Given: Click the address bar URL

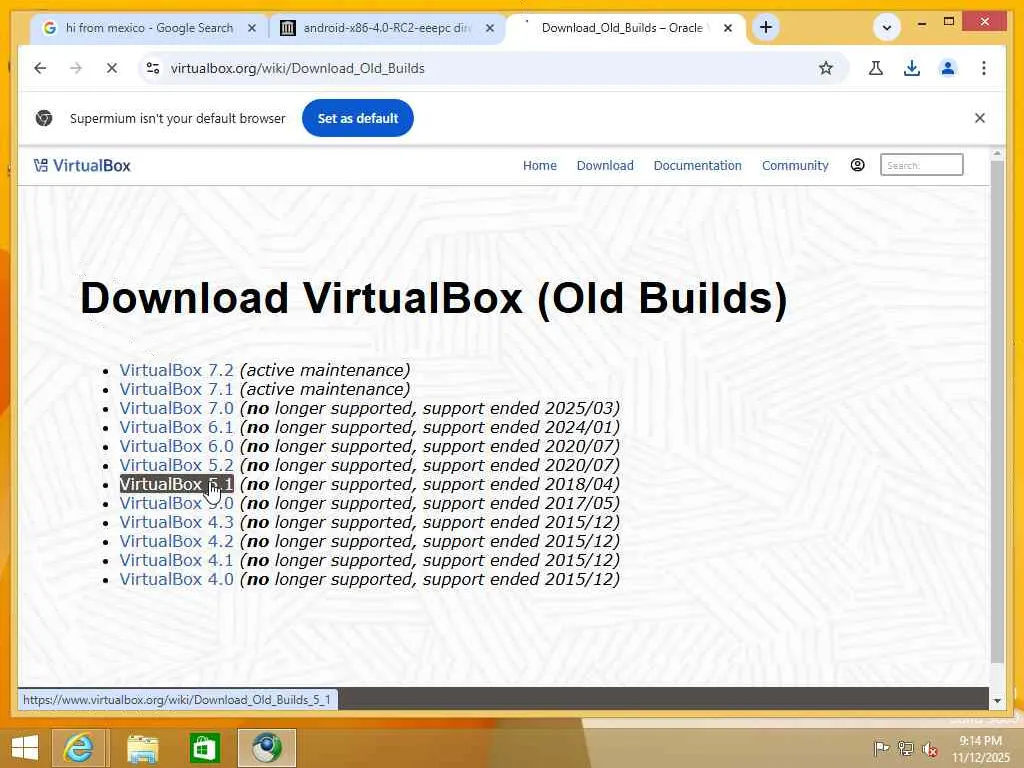Looking at the screenshot, I should coord(297,68).
